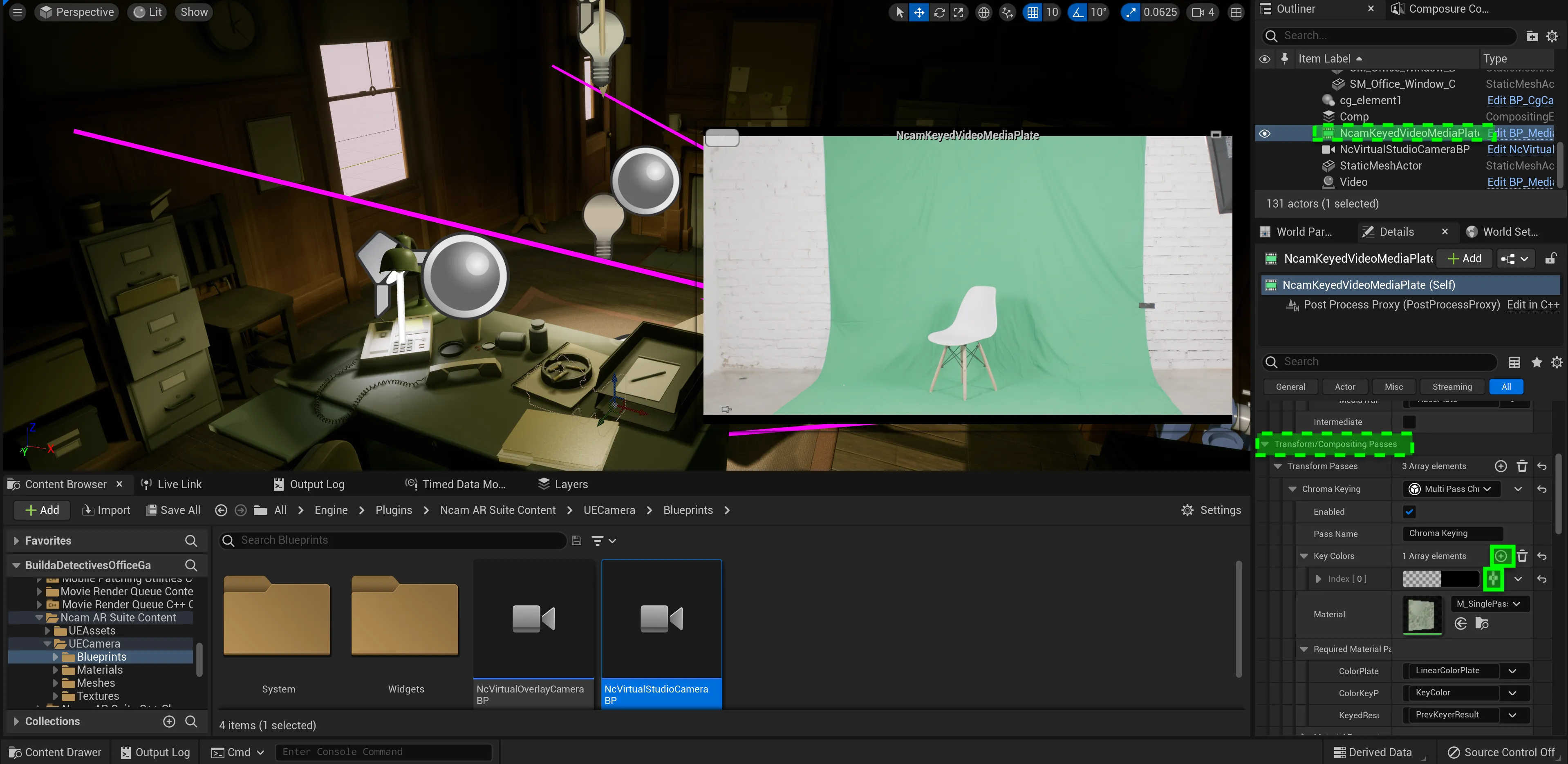The width and height of the screenshot is (1568, 764).
Task: Toggle grid snapping in viewport
Action: [x=1033, y=12]
